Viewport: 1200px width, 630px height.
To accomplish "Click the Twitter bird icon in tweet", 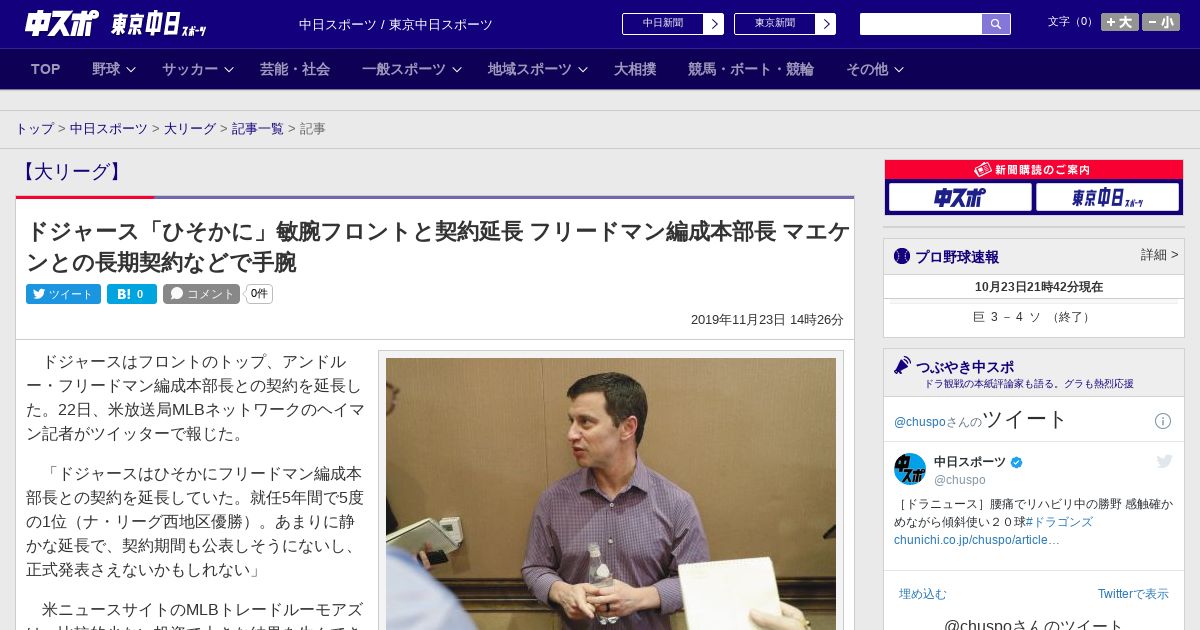I will point(1165,461).
